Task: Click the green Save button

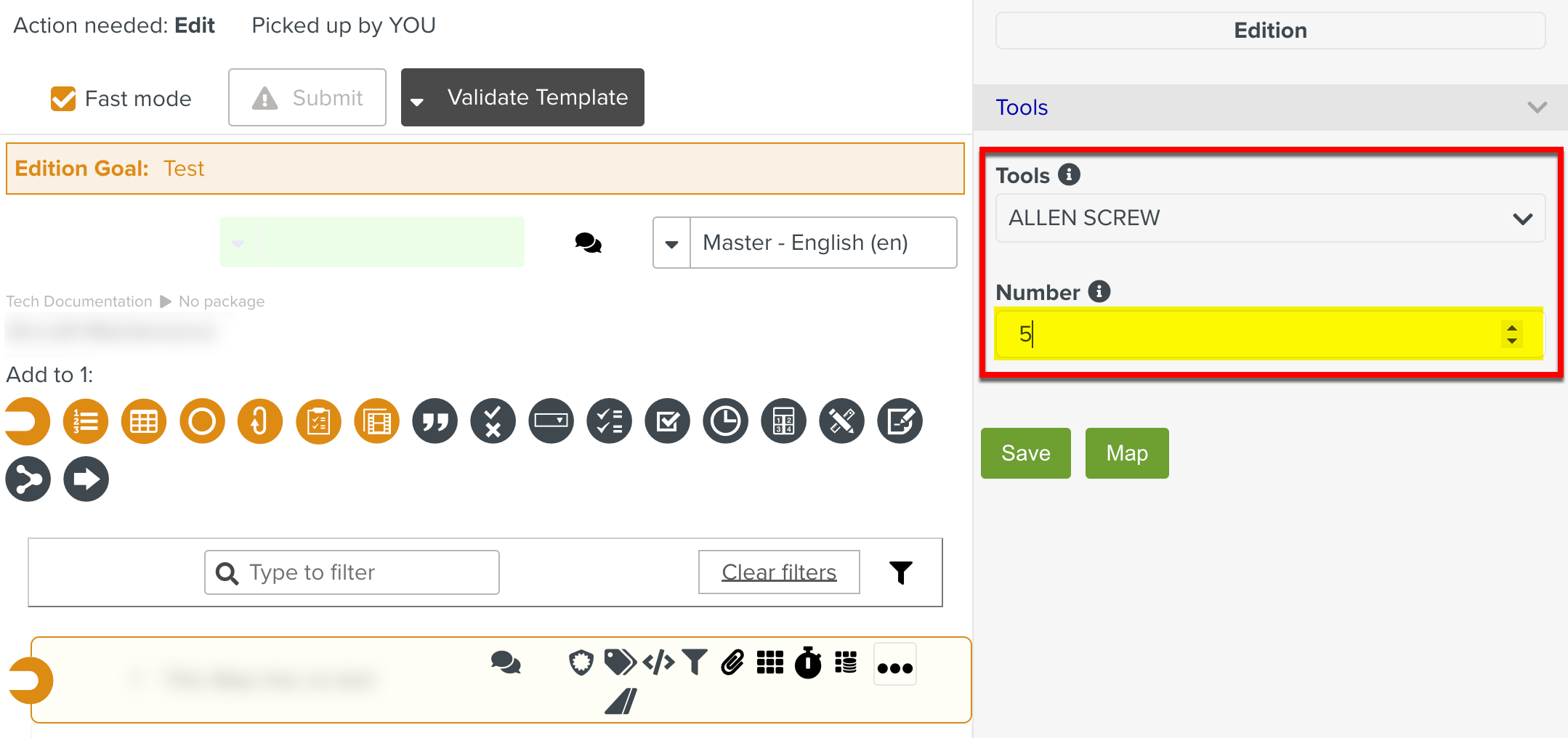Action: click(x=1025, y=453)
